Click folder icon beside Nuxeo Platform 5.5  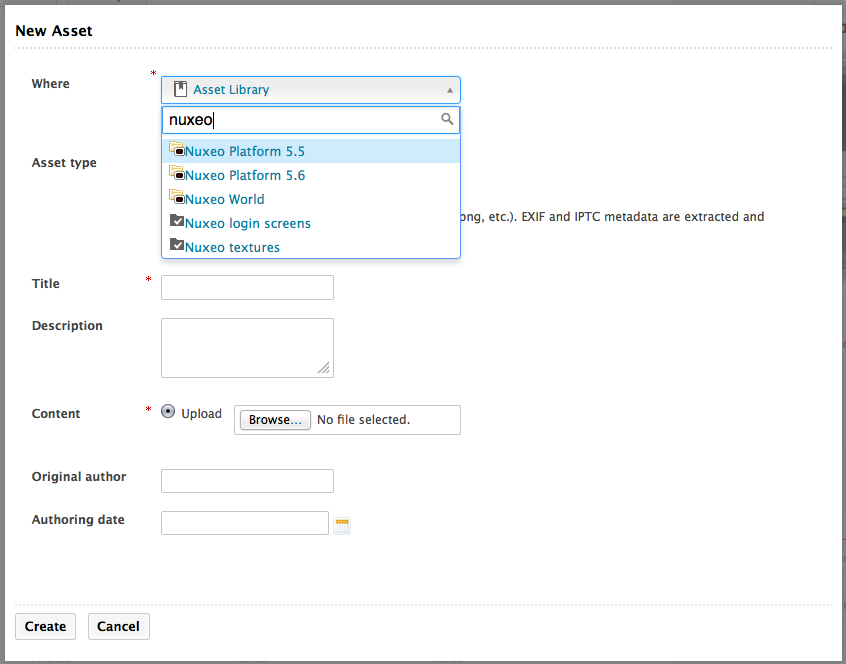click(177, 149)
